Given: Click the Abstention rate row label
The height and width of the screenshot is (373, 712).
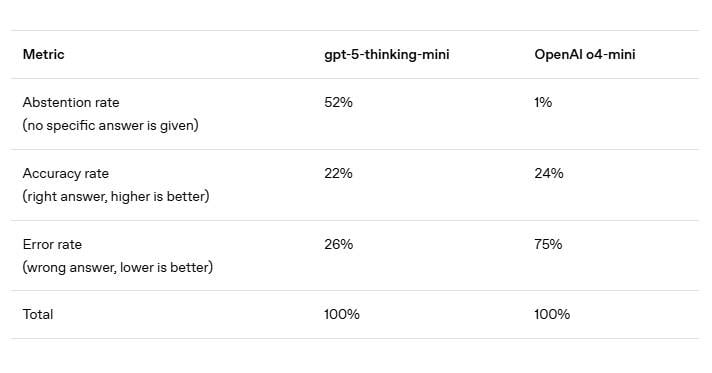Looking at the screenshot, I should (x=71, y=102).
